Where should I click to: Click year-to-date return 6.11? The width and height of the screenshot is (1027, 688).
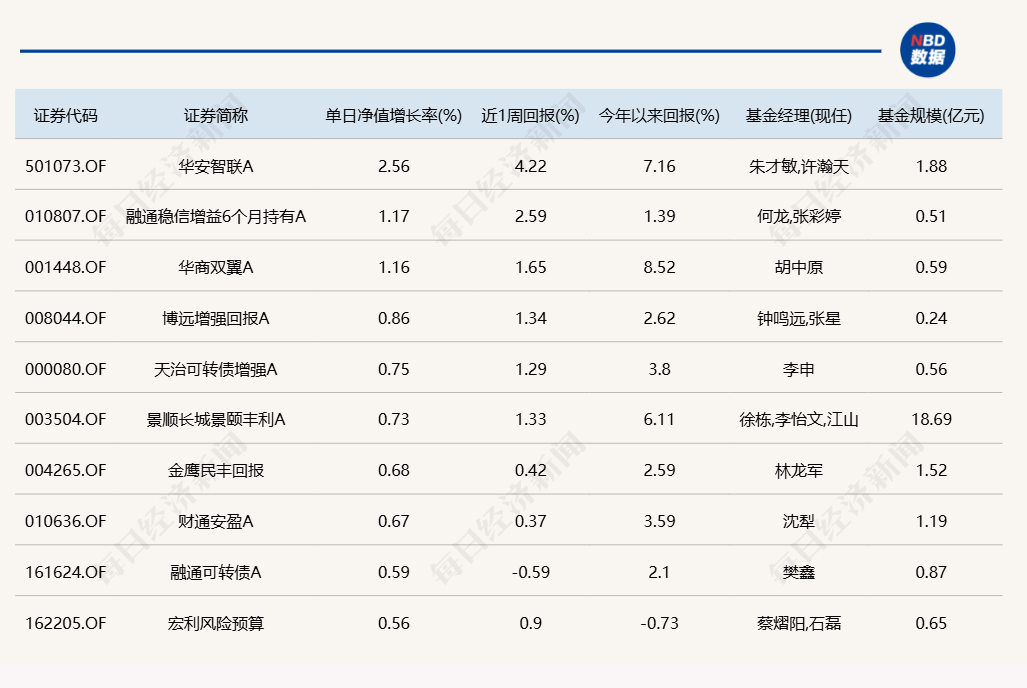660,419
